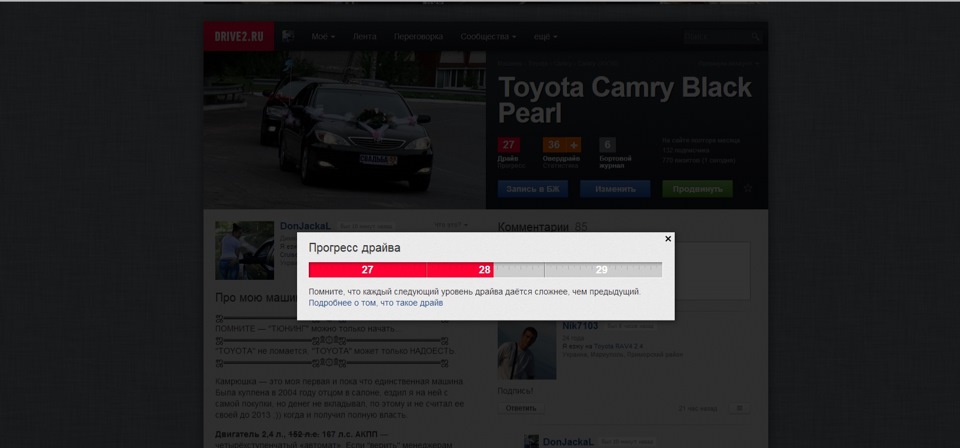This screenshot has width=960, height=448.
Task: Click the Подпись! comment text
Action: coord(516,390)
